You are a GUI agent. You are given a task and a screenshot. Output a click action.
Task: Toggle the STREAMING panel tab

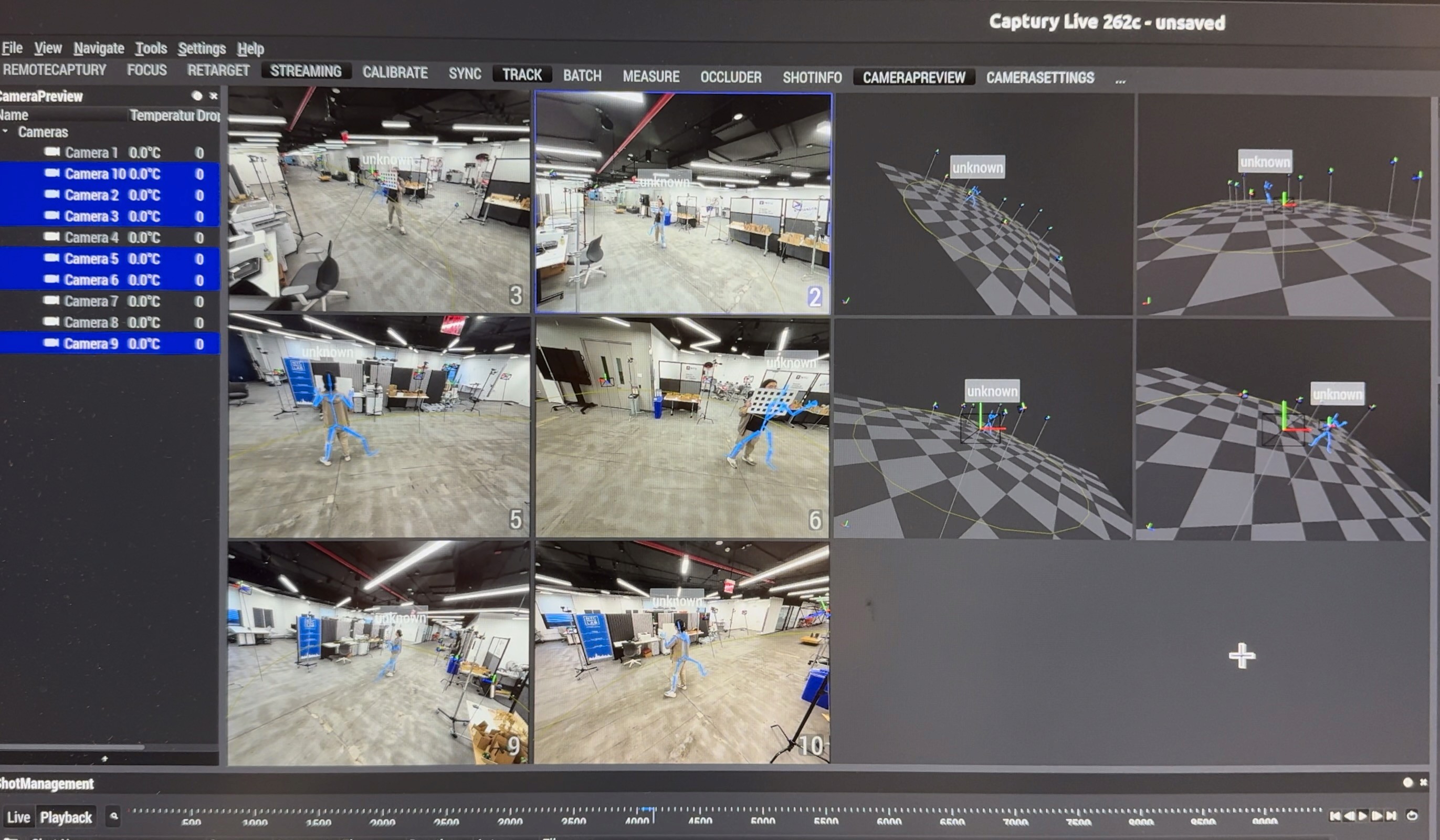(x=306, y=71)
